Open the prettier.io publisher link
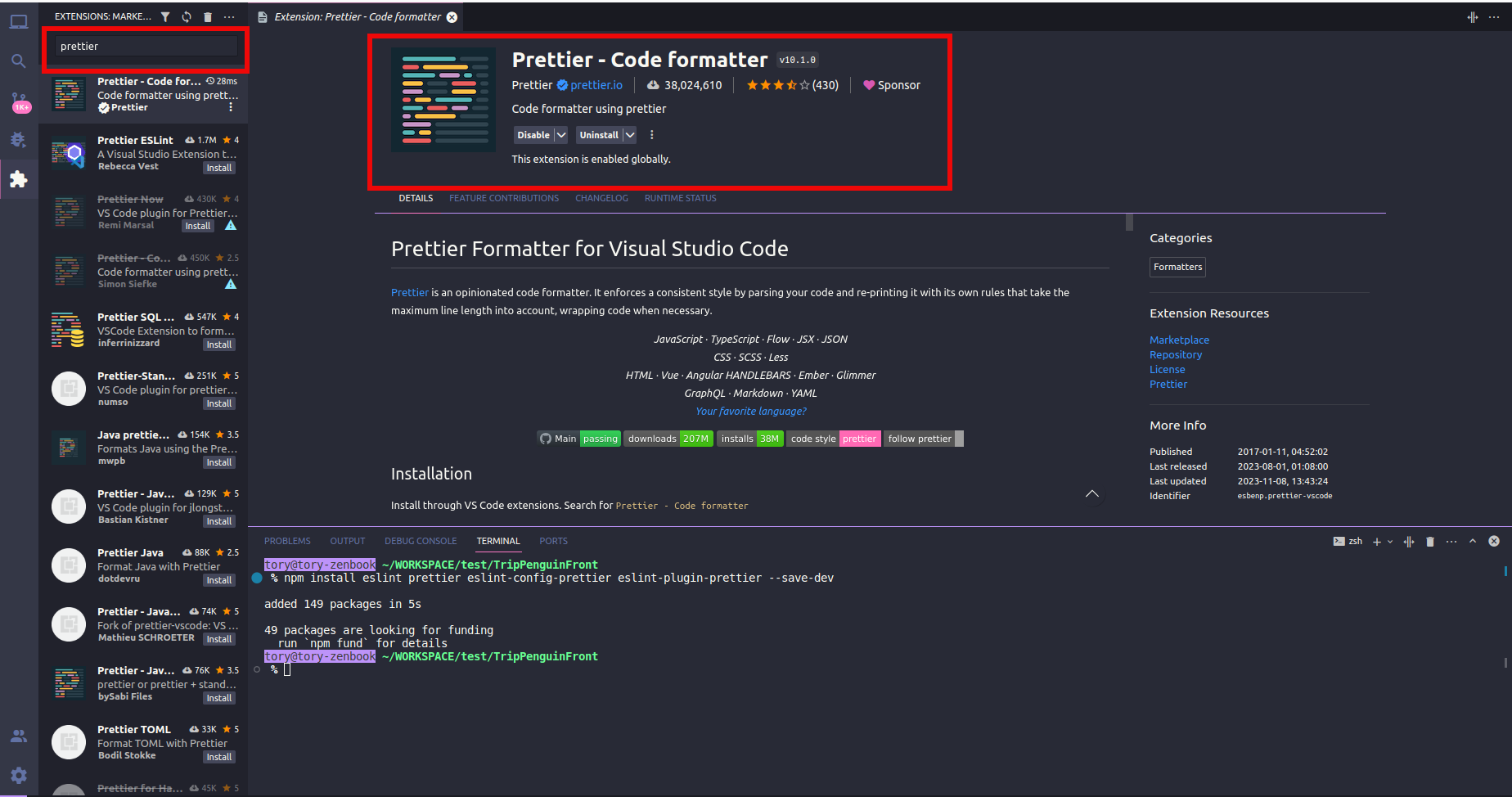Screen dimensions: 1512x797 point(596,85)
